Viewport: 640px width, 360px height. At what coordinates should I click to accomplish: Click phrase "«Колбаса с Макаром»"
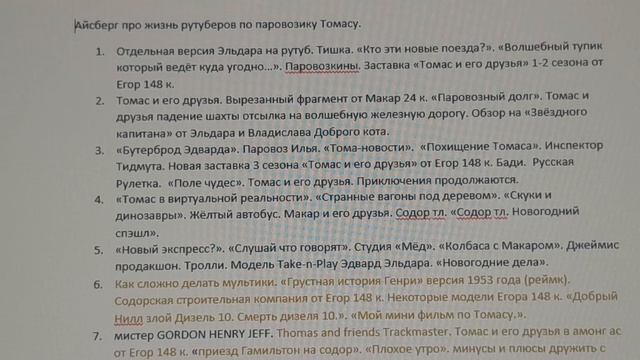[x=501, y=246]
